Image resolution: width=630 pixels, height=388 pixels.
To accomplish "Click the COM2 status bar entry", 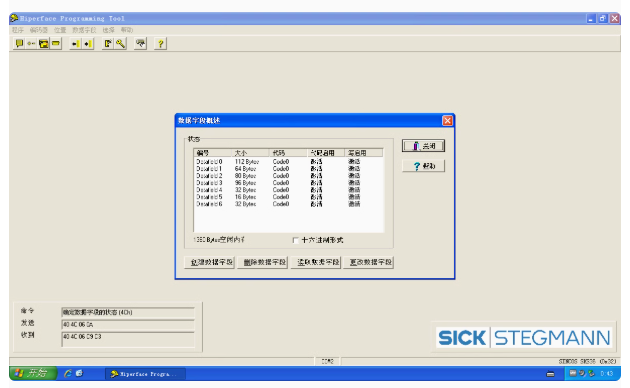I will coord(327,361).
